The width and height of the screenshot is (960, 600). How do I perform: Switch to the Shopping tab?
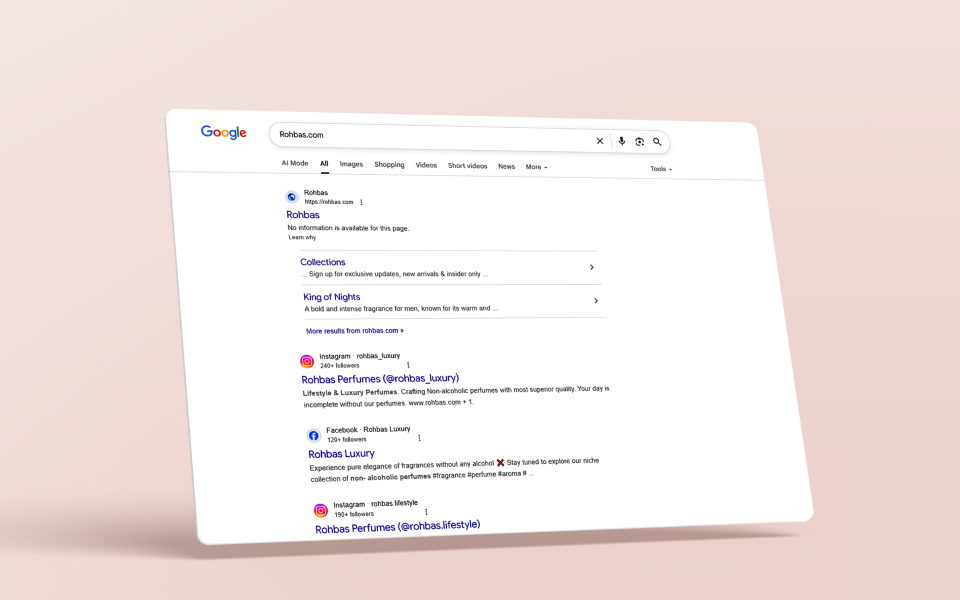click(389, 165)
